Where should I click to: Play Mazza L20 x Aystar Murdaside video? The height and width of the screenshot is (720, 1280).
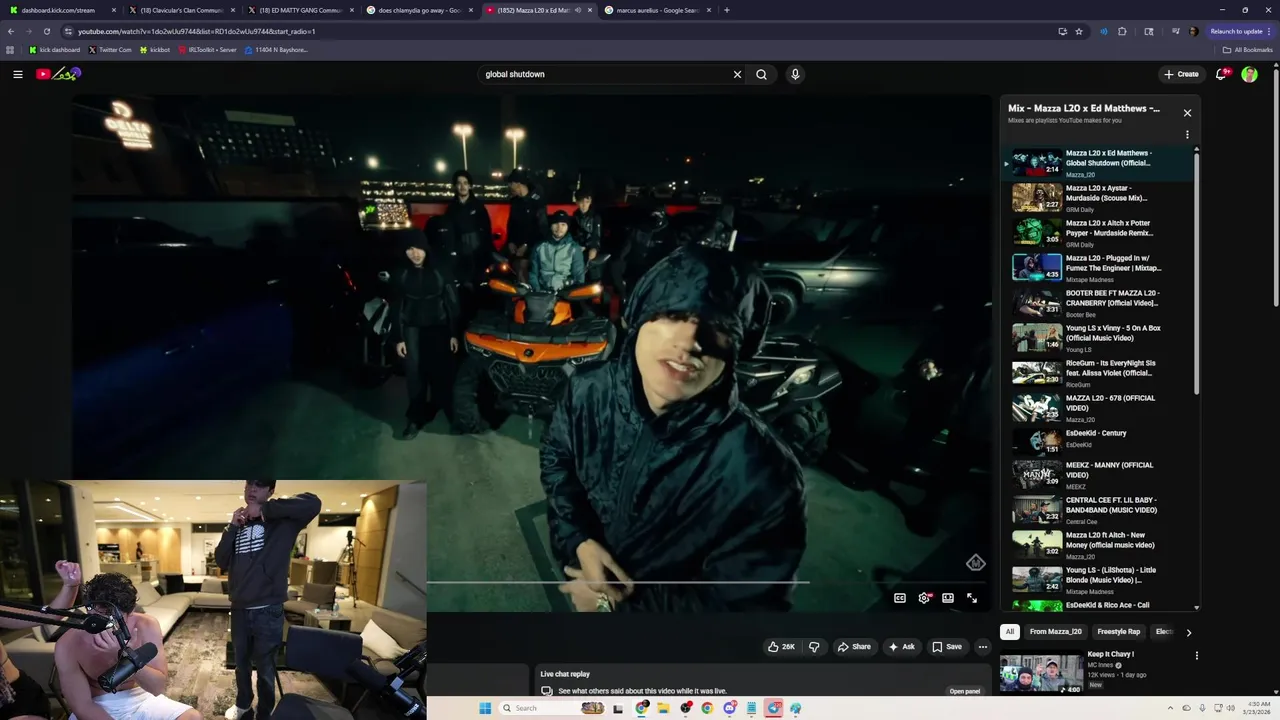[x=1037, y=198]
